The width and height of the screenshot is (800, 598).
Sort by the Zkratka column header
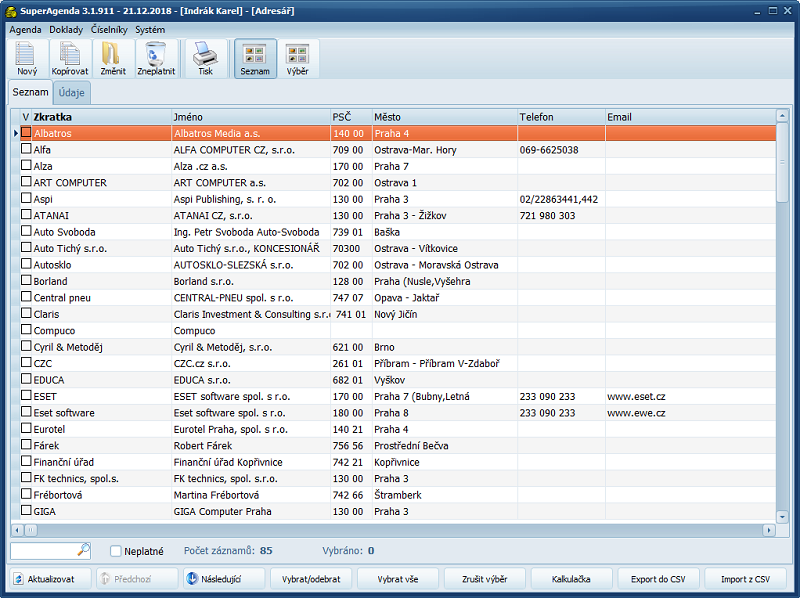(101, 117)
